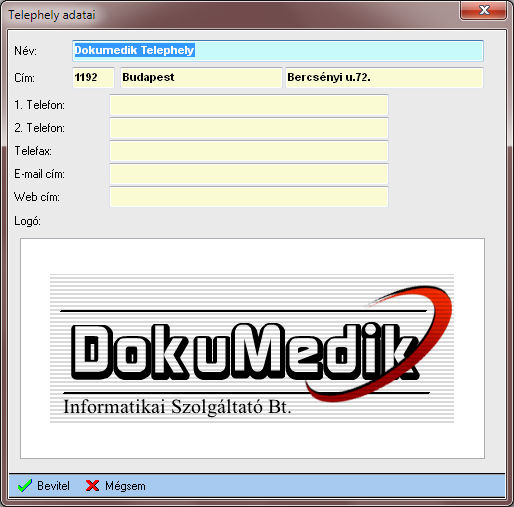
Task: Click the E-mail cím: label
Action: point(39,174)
